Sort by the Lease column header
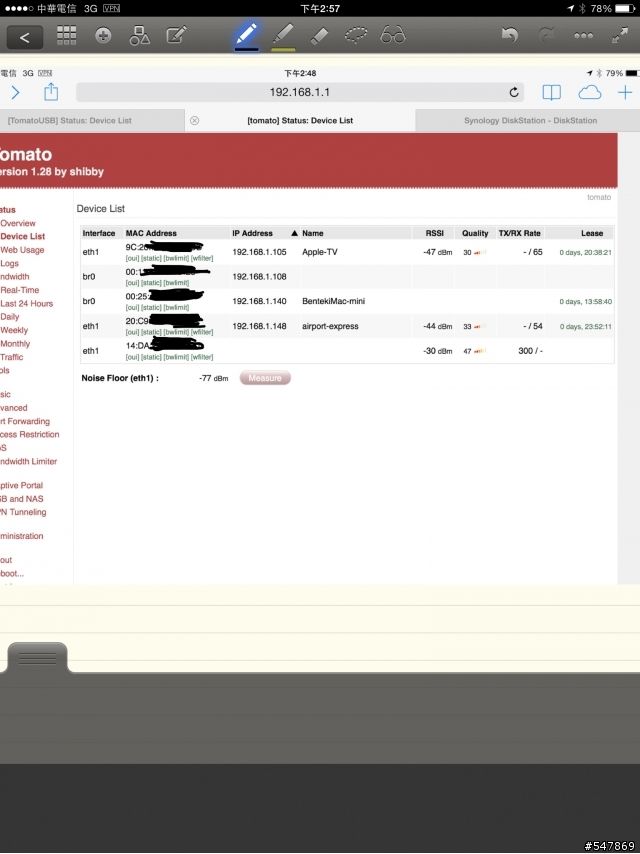This screenshot has width=640, height=854. click(x=592, y=233)
